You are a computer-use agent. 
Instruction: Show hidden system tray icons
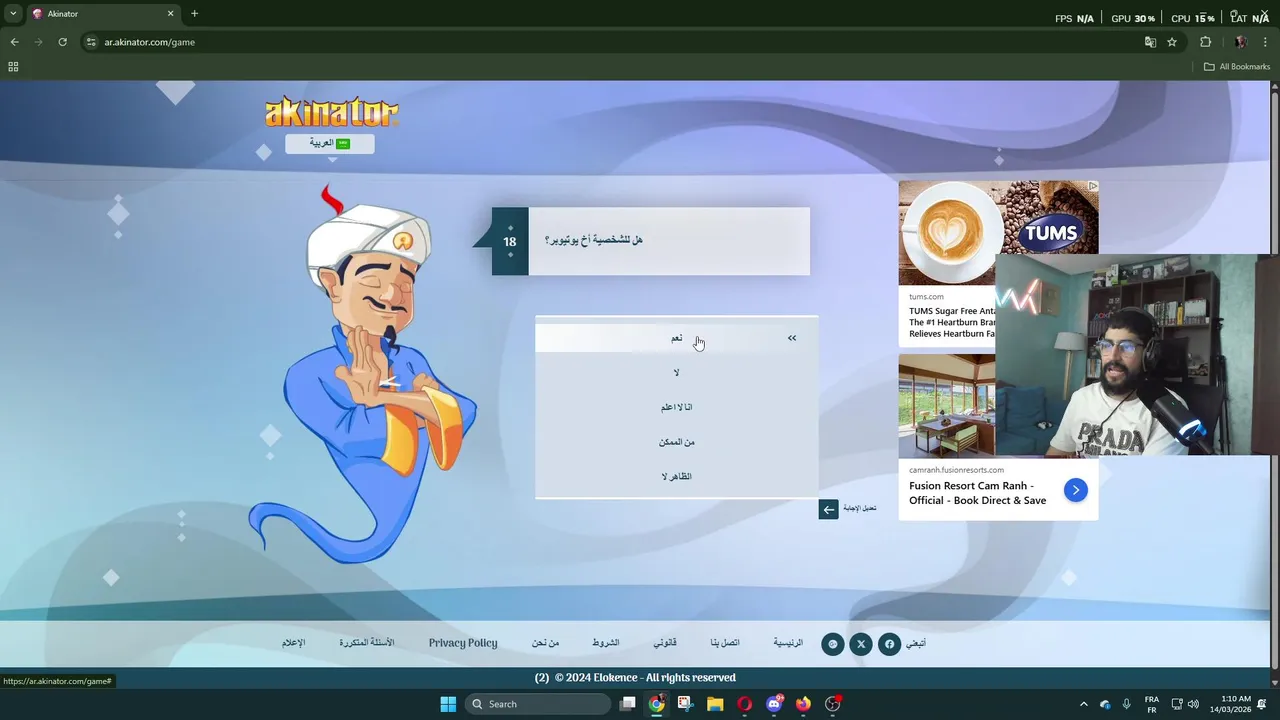click(1084, 704)
